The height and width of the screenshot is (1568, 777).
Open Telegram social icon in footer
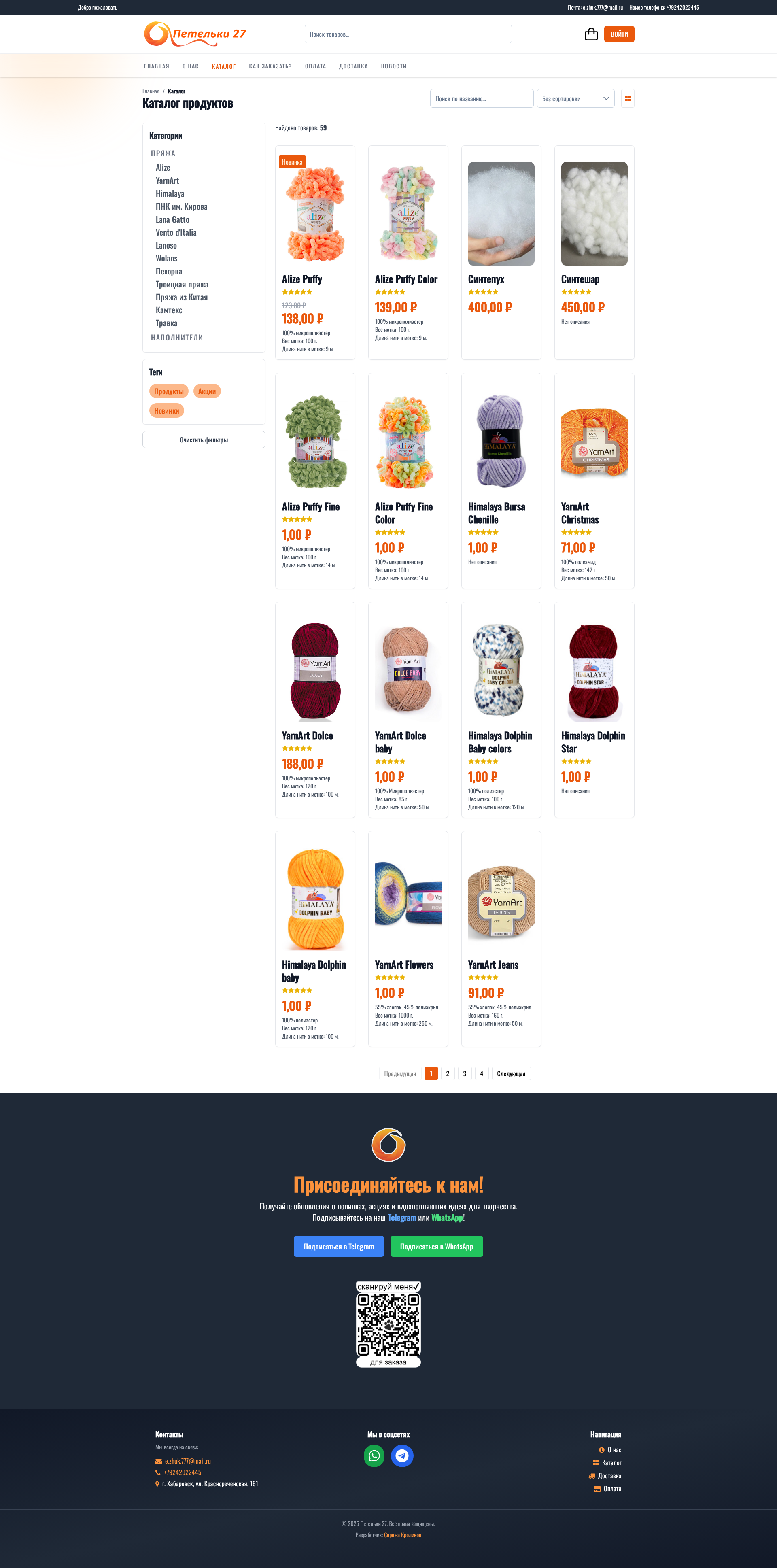(402, 1455)
